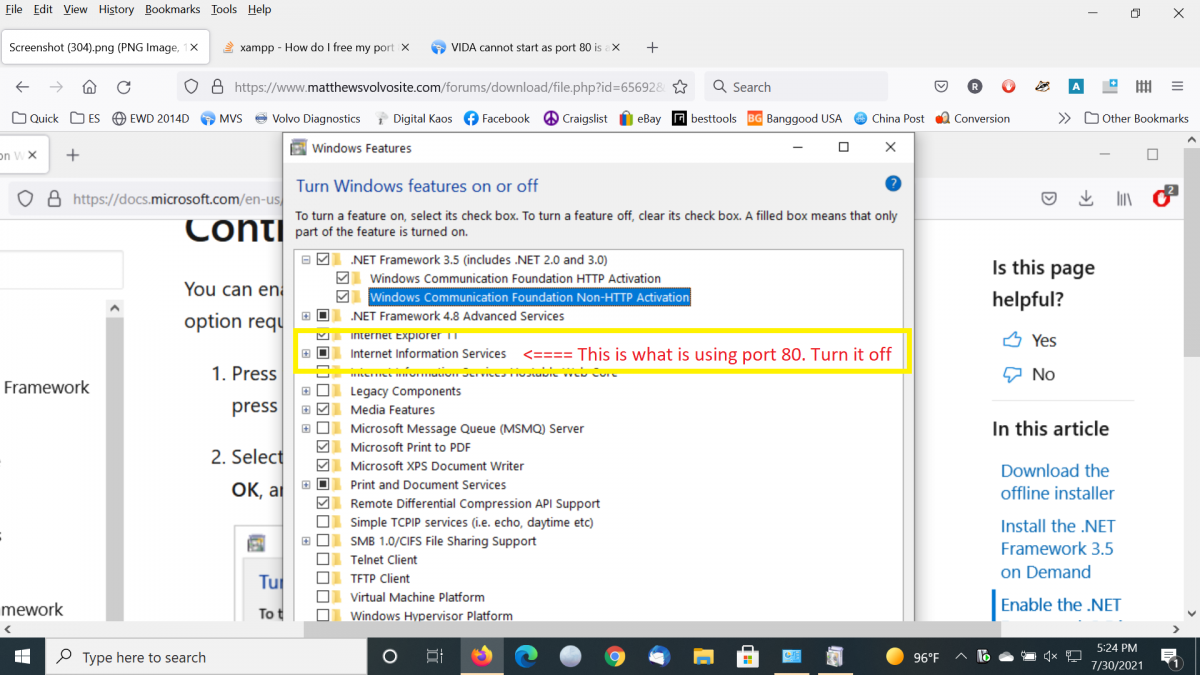The height and width of the screenshot is (675, 1200).
Task: Open File Explorer from the taskbar
Action: coord(703,657)
